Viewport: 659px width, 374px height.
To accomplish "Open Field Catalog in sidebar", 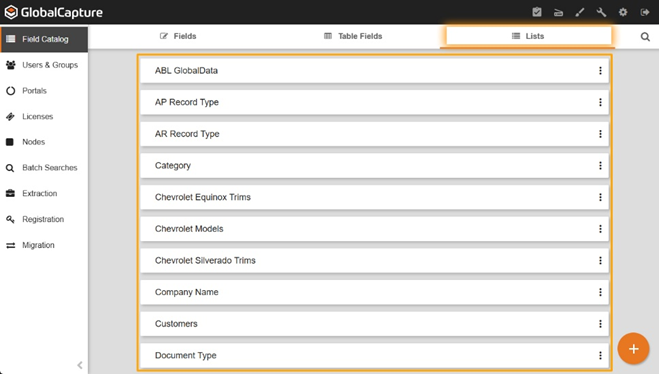I will pyautogui.click(x=44, y=40).
